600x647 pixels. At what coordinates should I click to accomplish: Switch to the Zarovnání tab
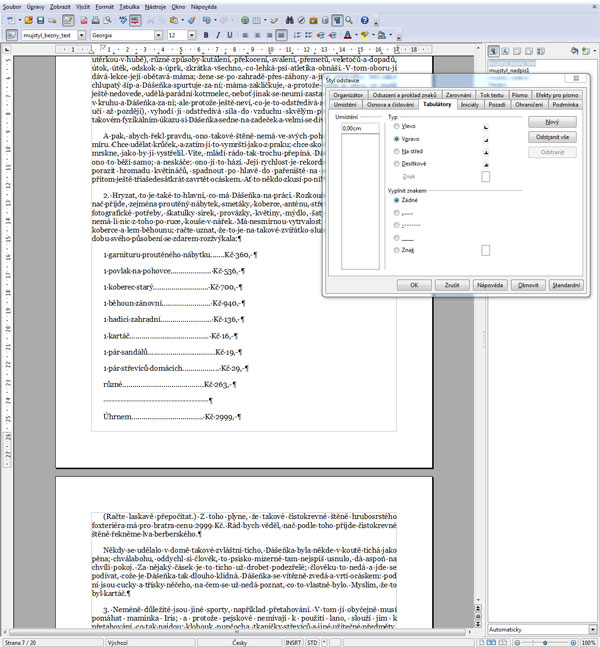[458, 94]
